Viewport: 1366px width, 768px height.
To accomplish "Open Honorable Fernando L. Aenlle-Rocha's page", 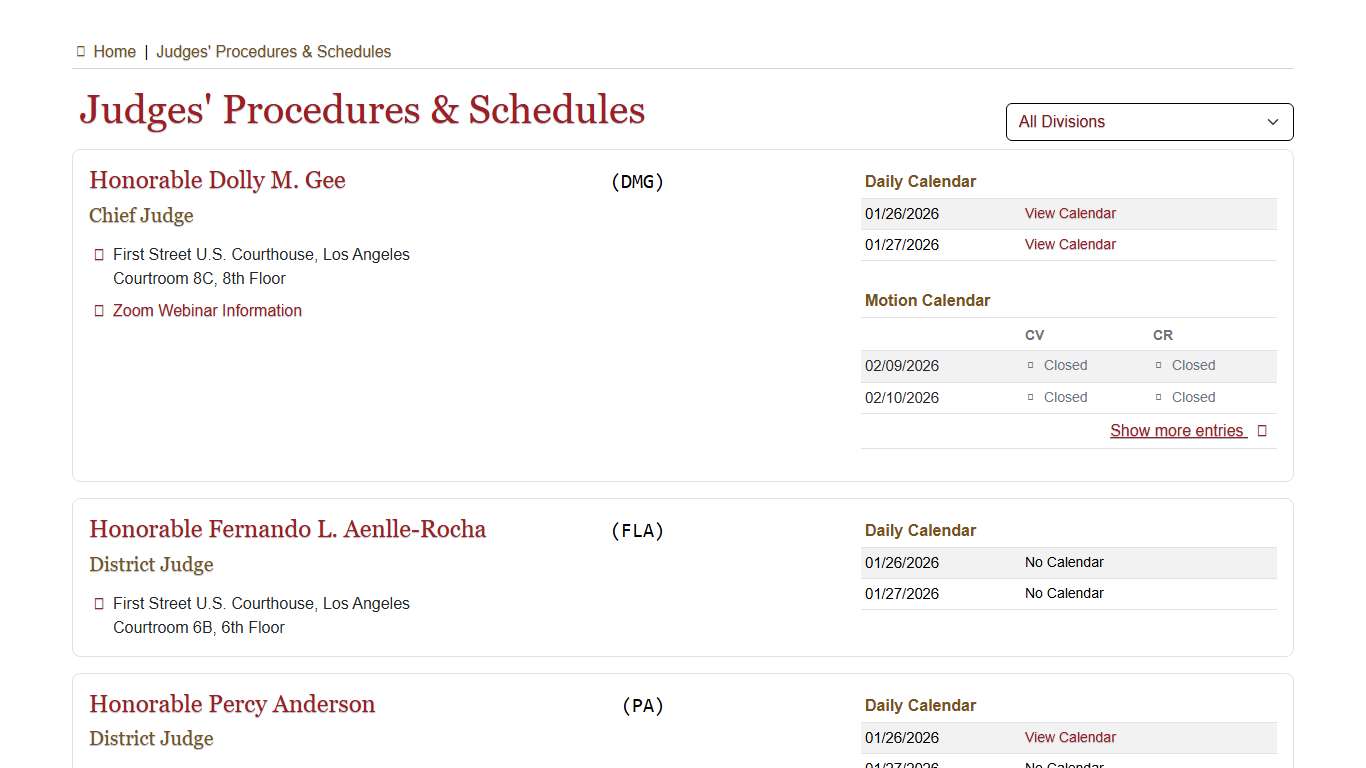I will tap(287, 530).
